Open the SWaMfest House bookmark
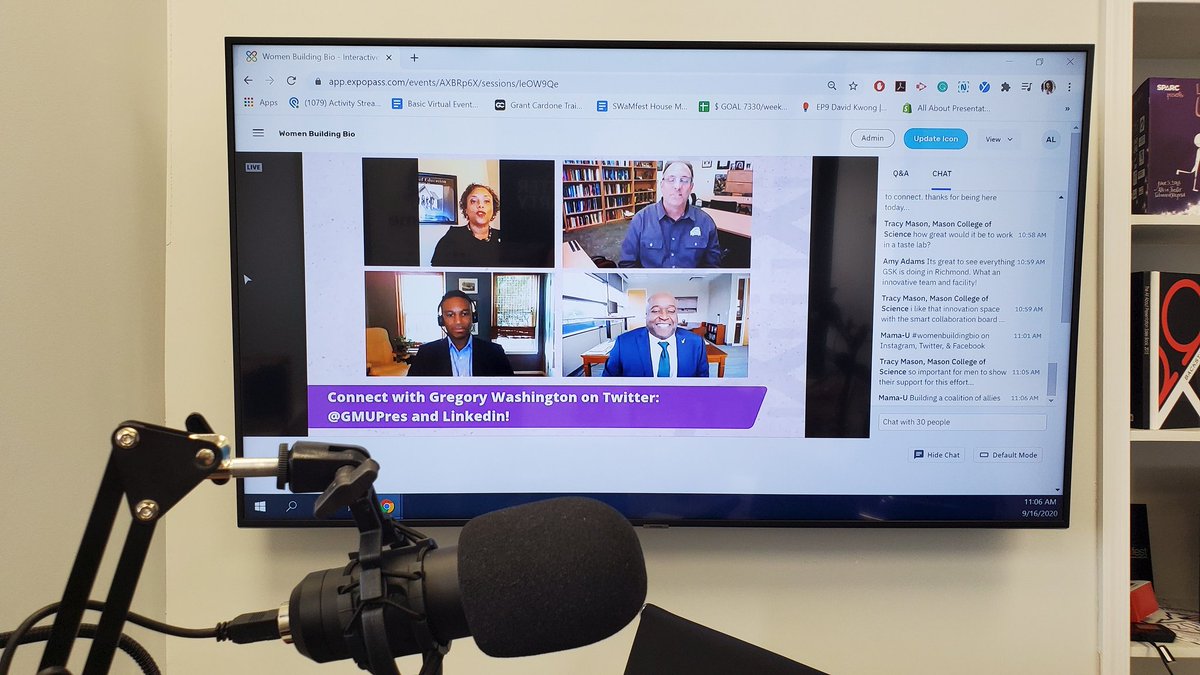Screen dimensions: 1200x675 pos(642,105)
